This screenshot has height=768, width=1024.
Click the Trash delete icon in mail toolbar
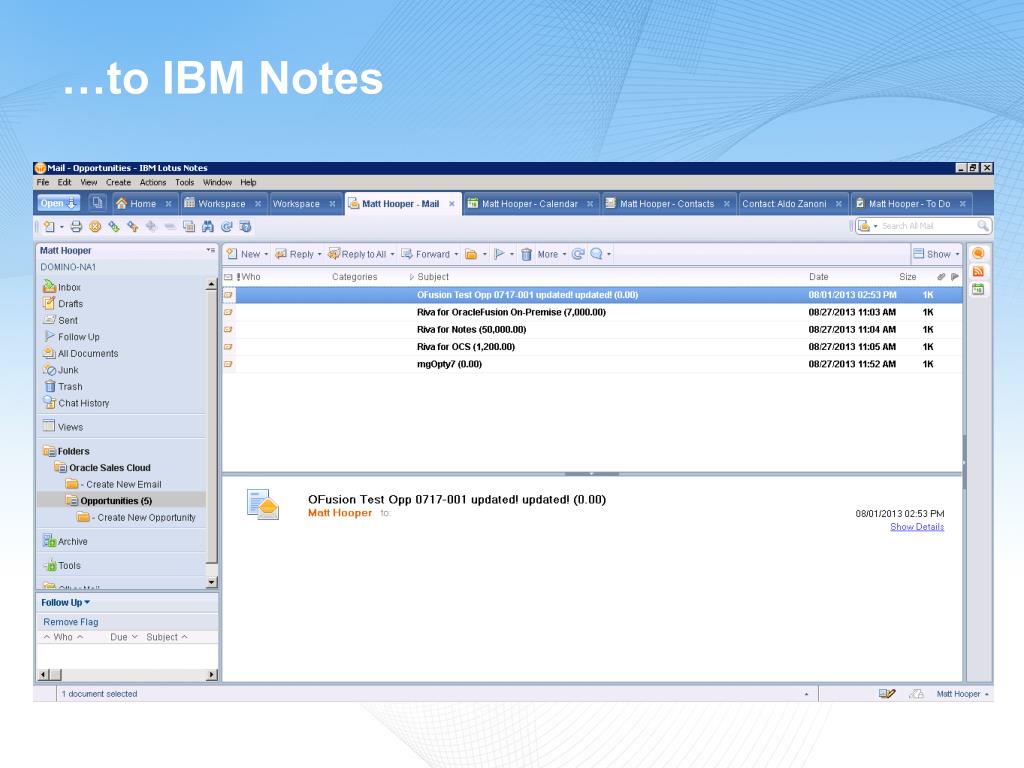pos(526,254)
